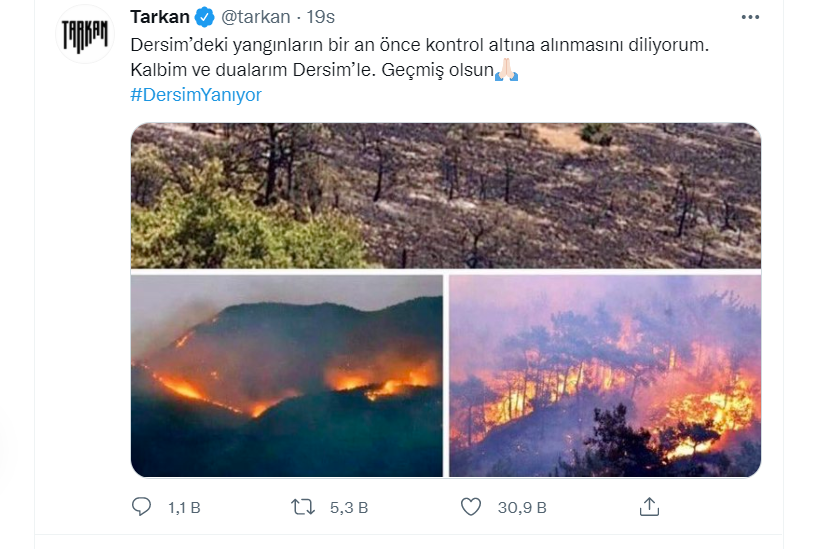The height and width of the screenshot is (549, 813).
Task: Click the reply speech bubble icon
Action: [142, 507]
